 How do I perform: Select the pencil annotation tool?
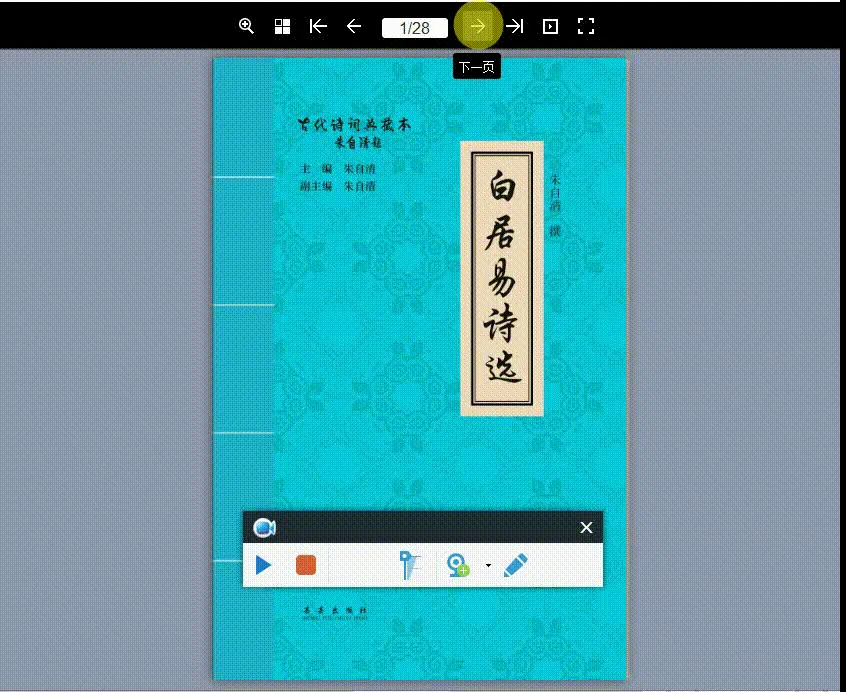click(515, 565)
